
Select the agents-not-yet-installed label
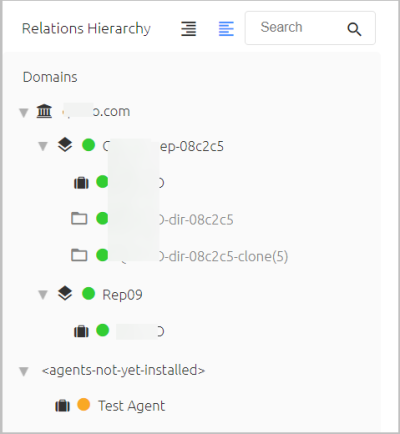coord(123,370)
